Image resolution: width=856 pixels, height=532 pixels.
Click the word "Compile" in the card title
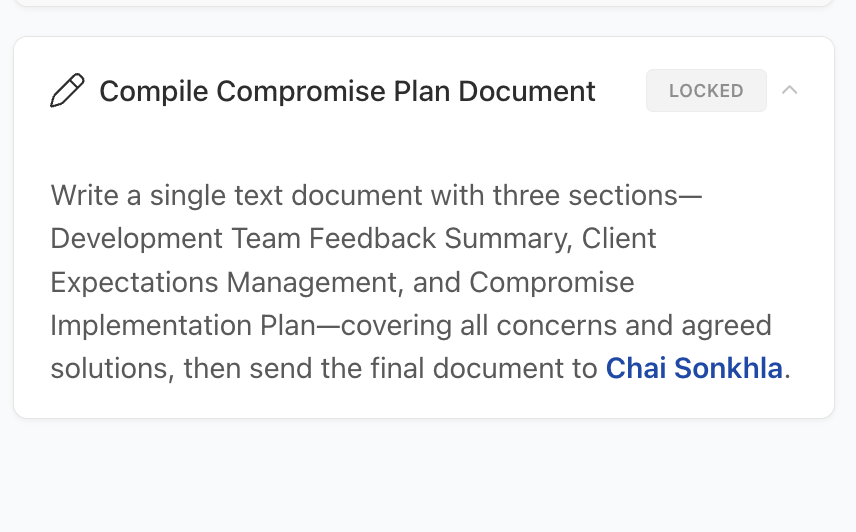coord(154,91)
